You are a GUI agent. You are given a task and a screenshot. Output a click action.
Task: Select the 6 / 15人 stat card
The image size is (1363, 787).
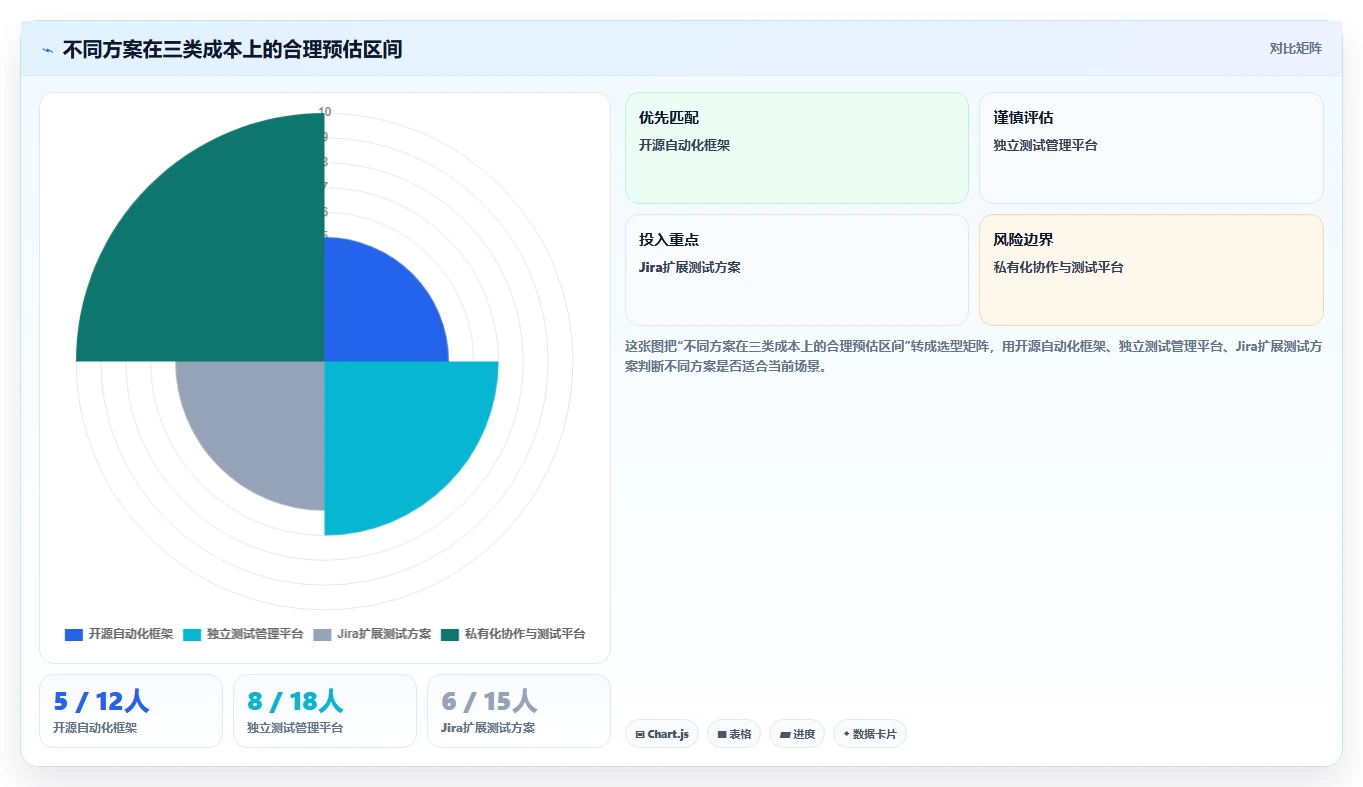519,711
